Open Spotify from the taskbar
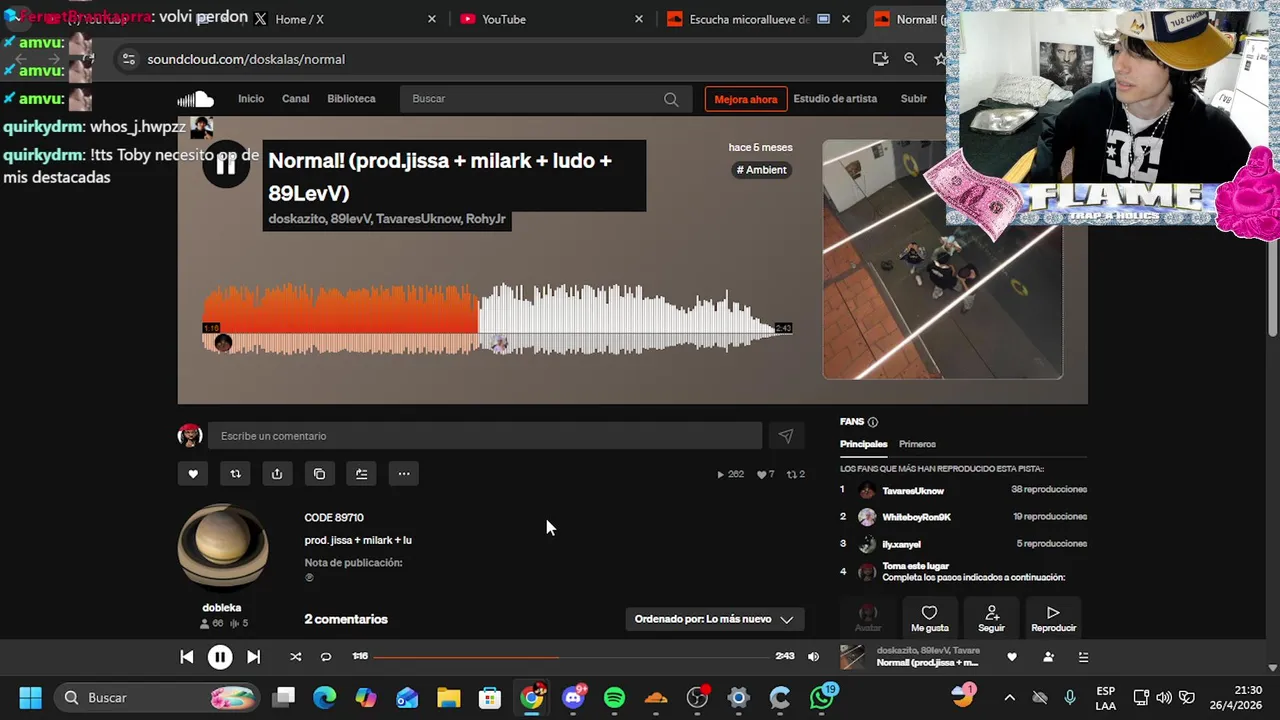The image size is (1280, 720). pos(615,698)
